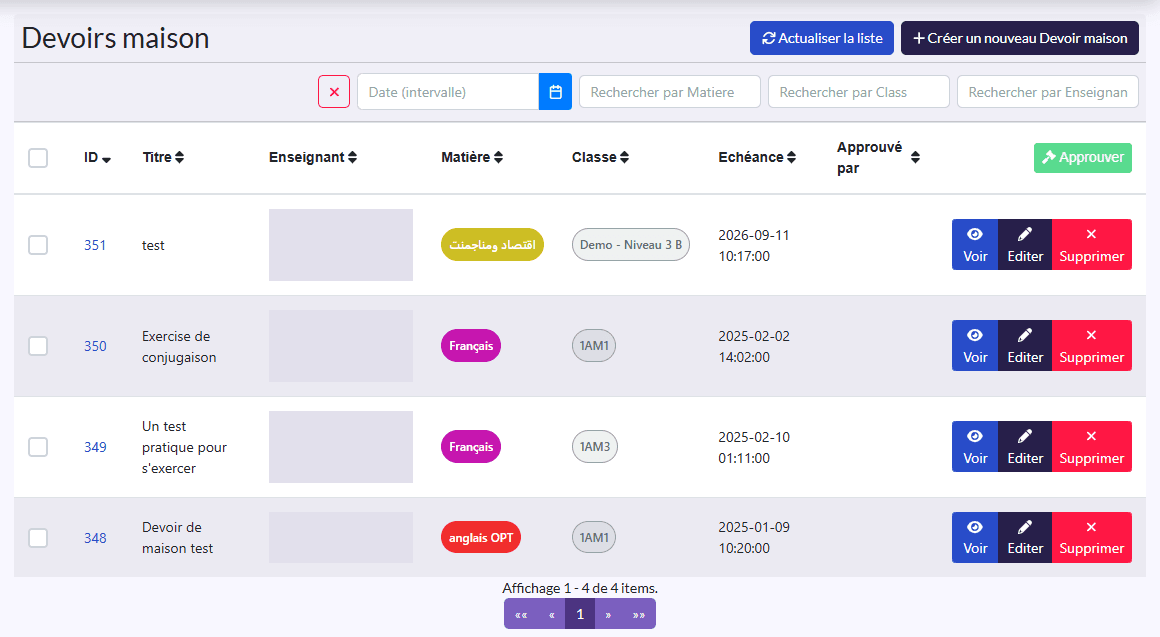Focus the Rechercher par Matiere field

tap(670, 92)
